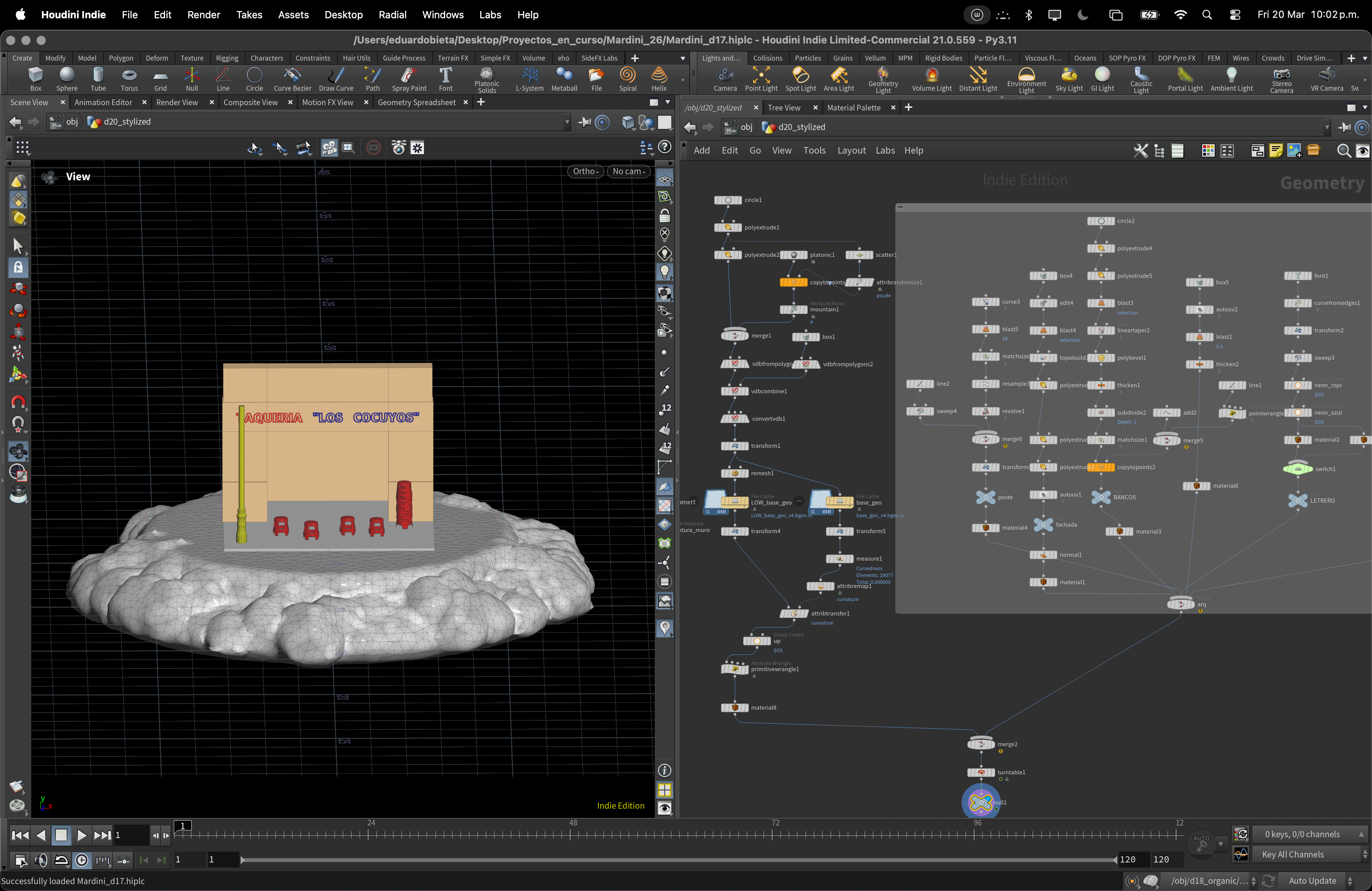Switch to the Geometry Spreadsheet tab

(416, 102)
